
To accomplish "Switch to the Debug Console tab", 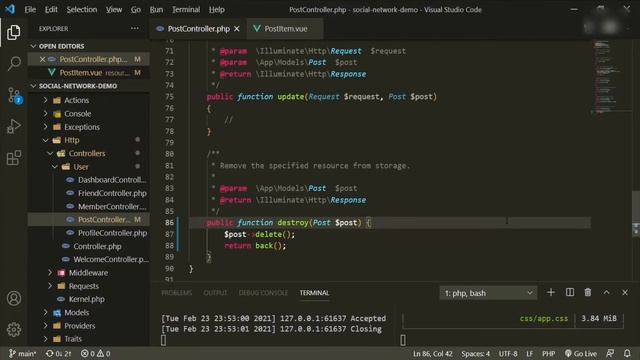I will point(263,293).
